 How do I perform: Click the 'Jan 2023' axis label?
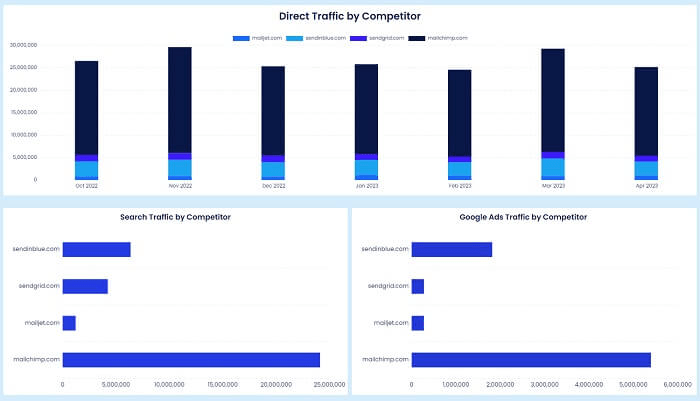click(x=367, y=186)
